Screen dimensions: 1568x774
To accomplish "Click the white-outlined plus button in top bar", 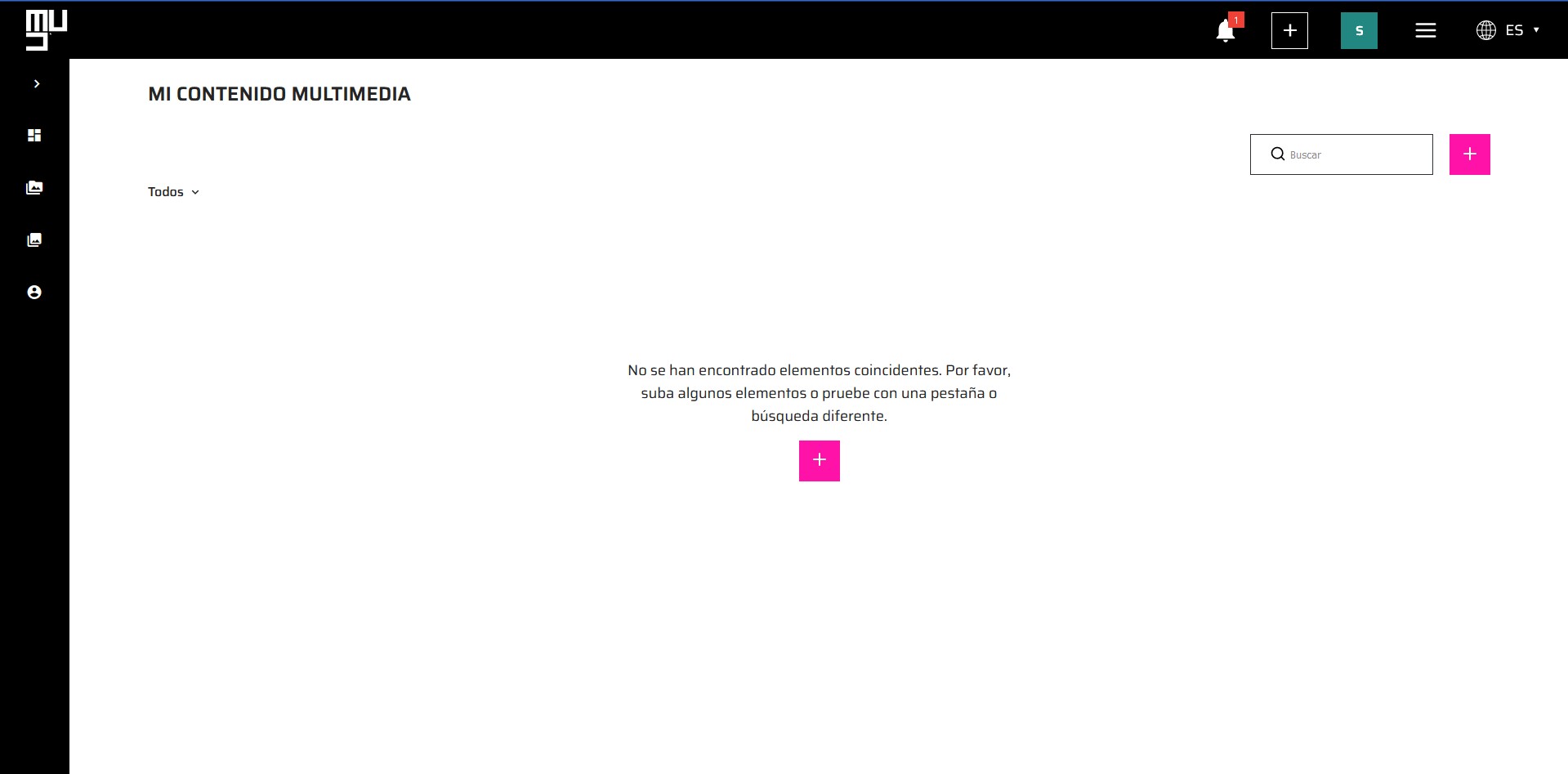I will tap(1289, 31).
